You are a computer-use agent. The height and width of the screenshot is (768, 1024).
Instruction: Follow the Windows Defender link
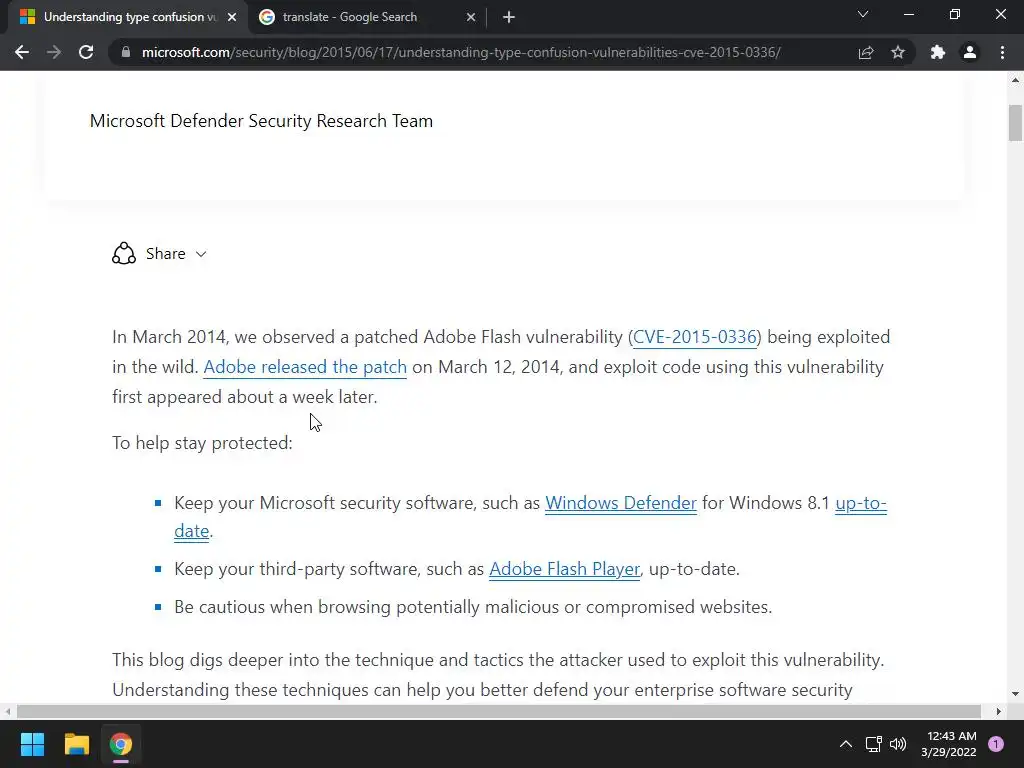[x=620, y=503]
